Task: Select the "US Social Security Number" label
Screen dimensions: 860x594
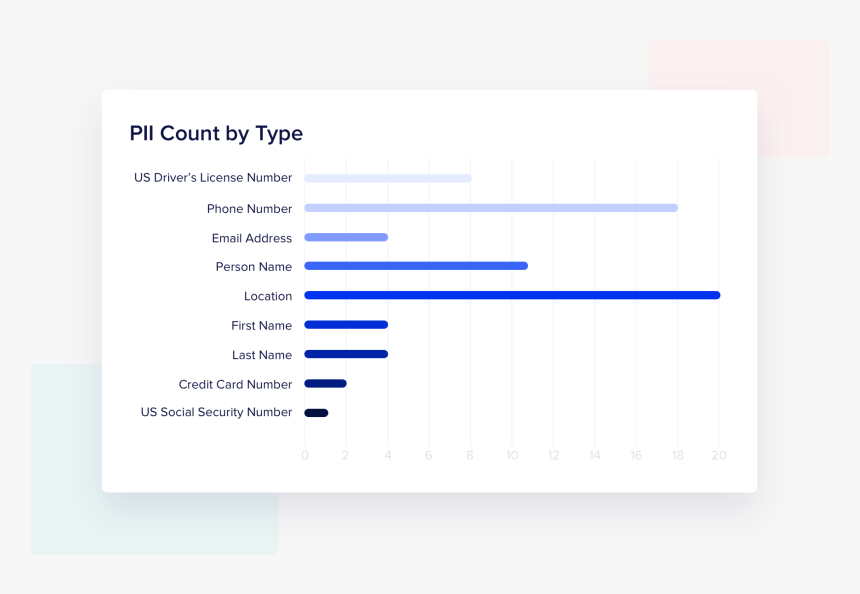Action: [217, 412]
